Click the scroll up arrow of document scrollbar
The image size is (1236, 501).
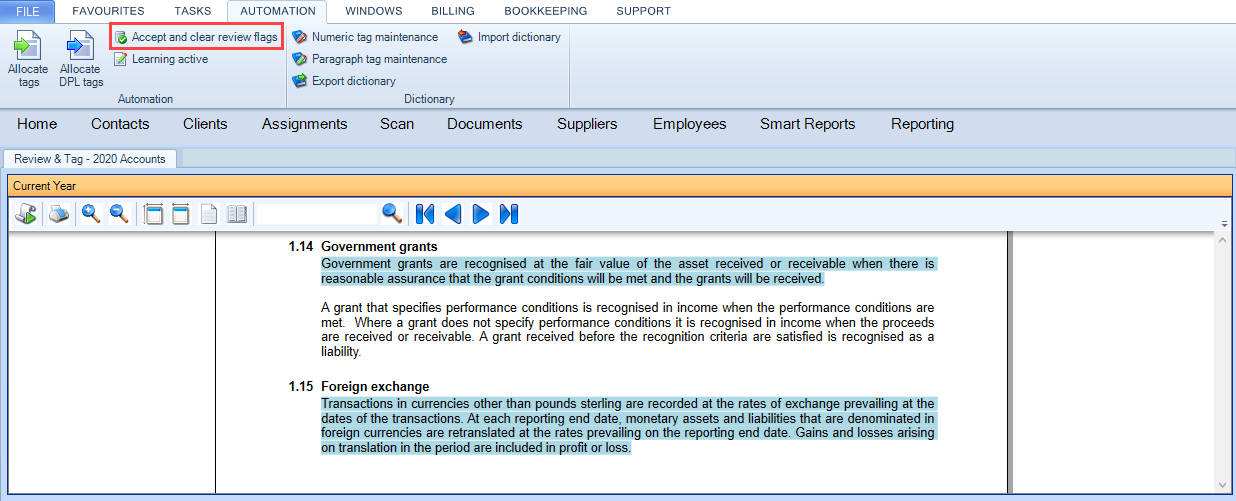click(x=1224, y=240)
